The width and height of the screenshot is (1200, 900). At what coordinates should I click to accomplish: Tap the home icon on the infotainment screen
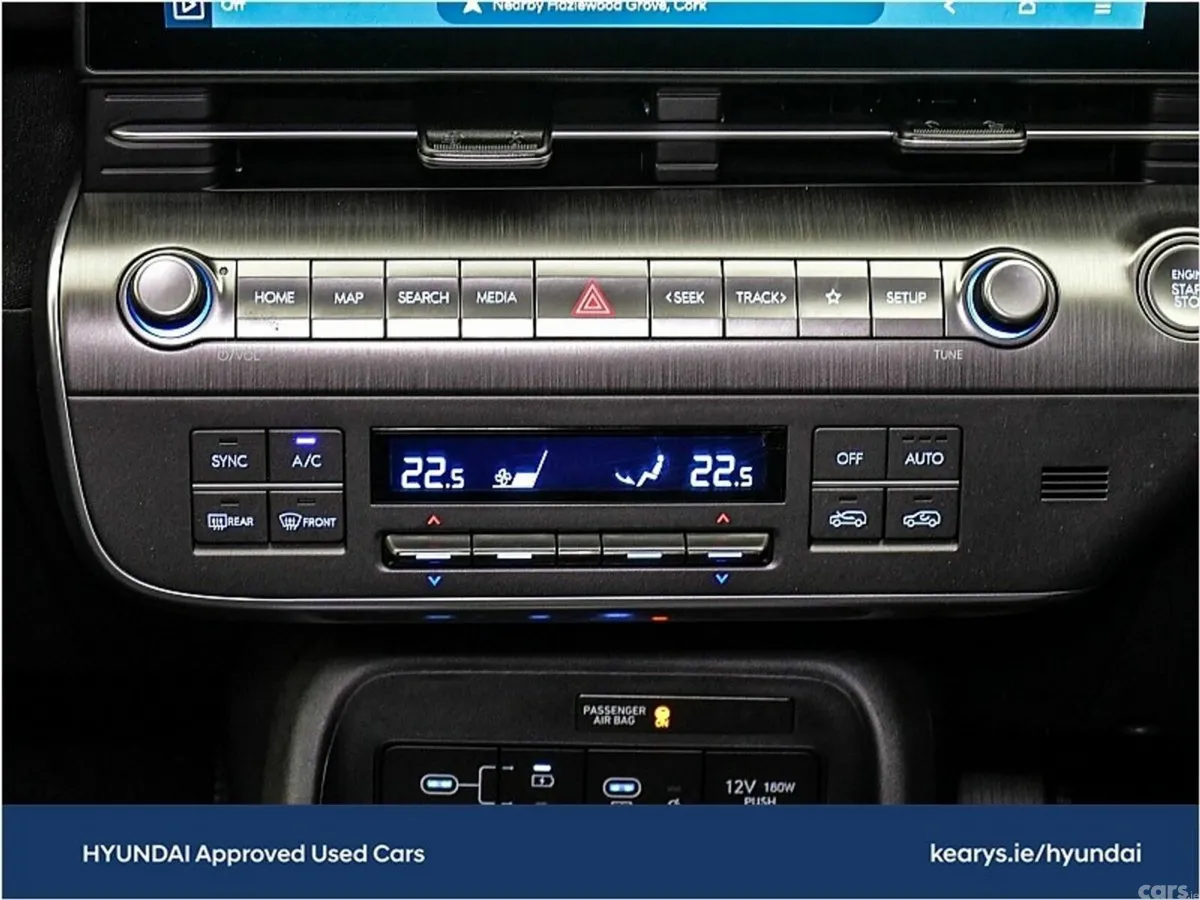1027,8
